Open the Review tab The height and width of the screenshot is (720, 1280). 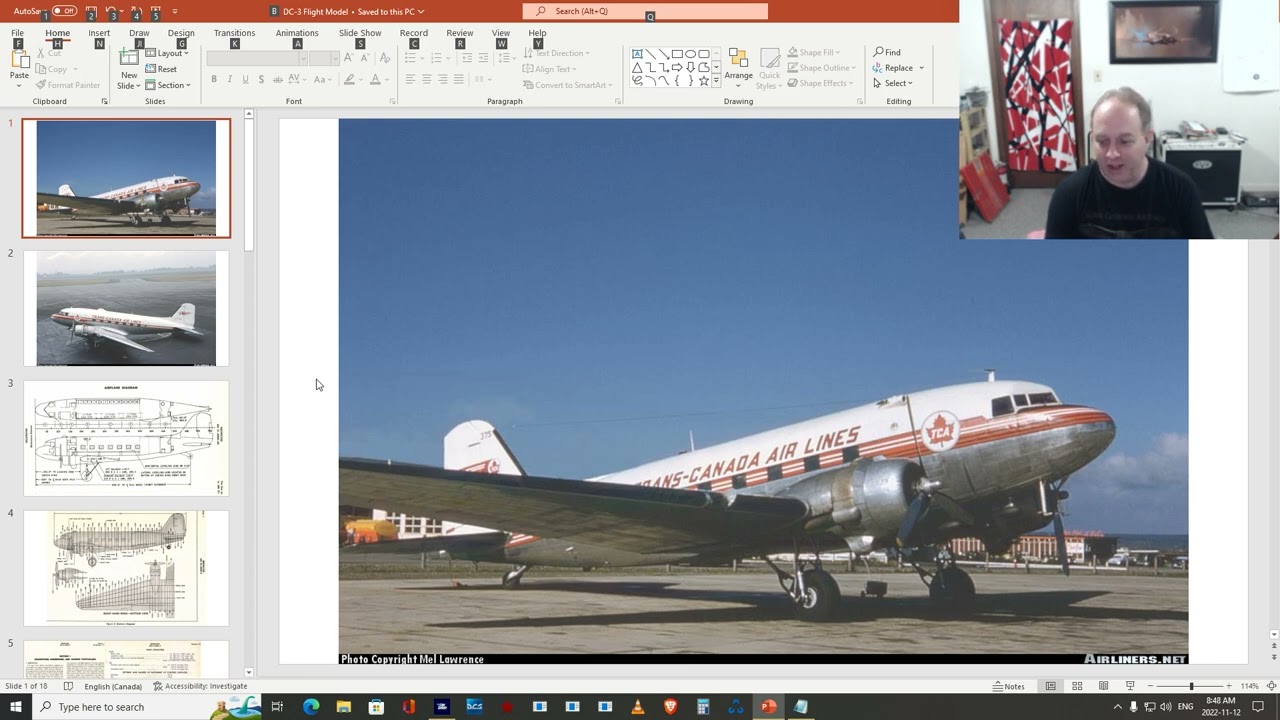(x=460, y=33)
